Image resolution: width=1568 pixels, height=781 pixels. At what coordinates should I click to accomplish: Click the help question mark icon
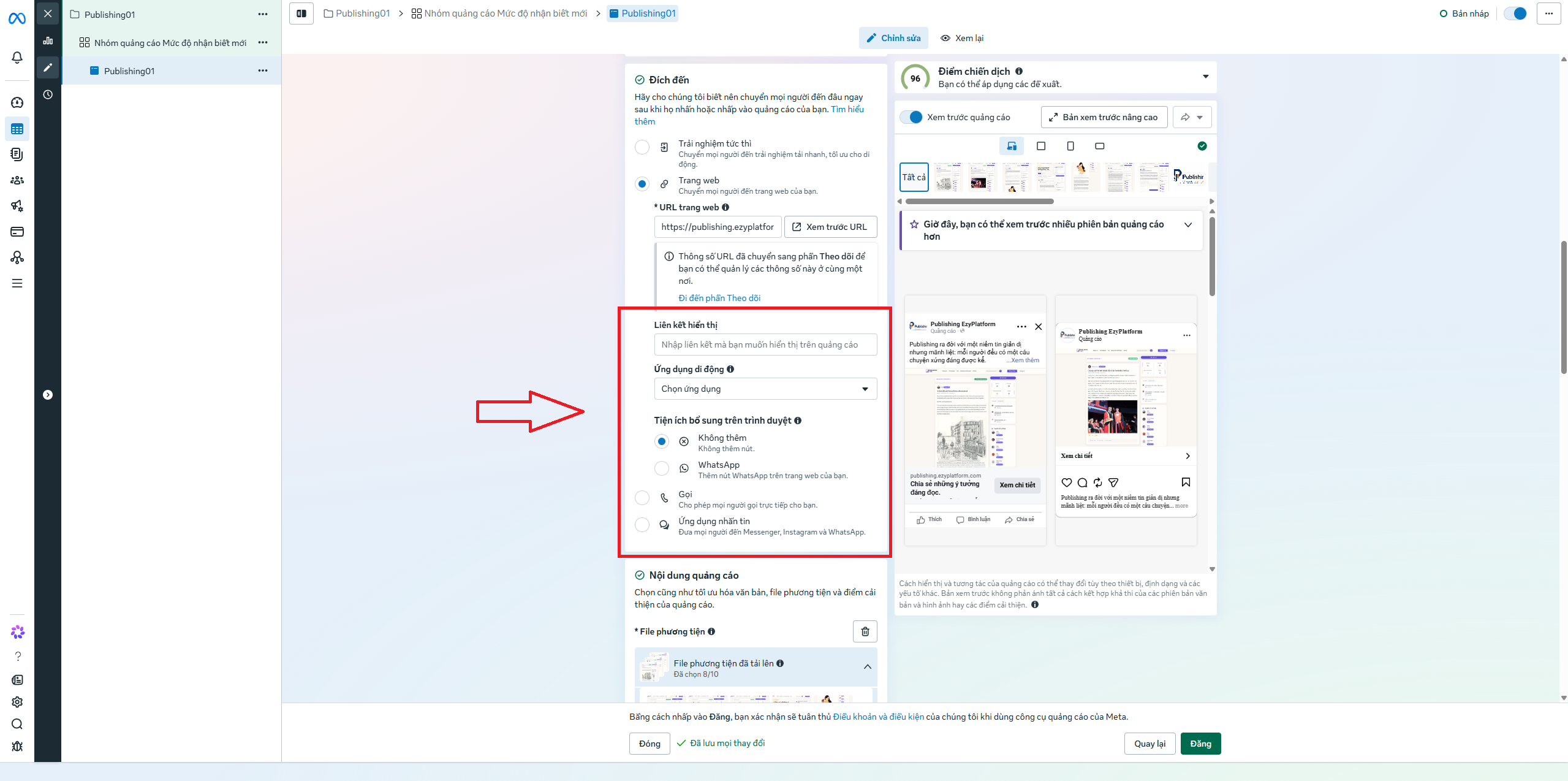17,657
